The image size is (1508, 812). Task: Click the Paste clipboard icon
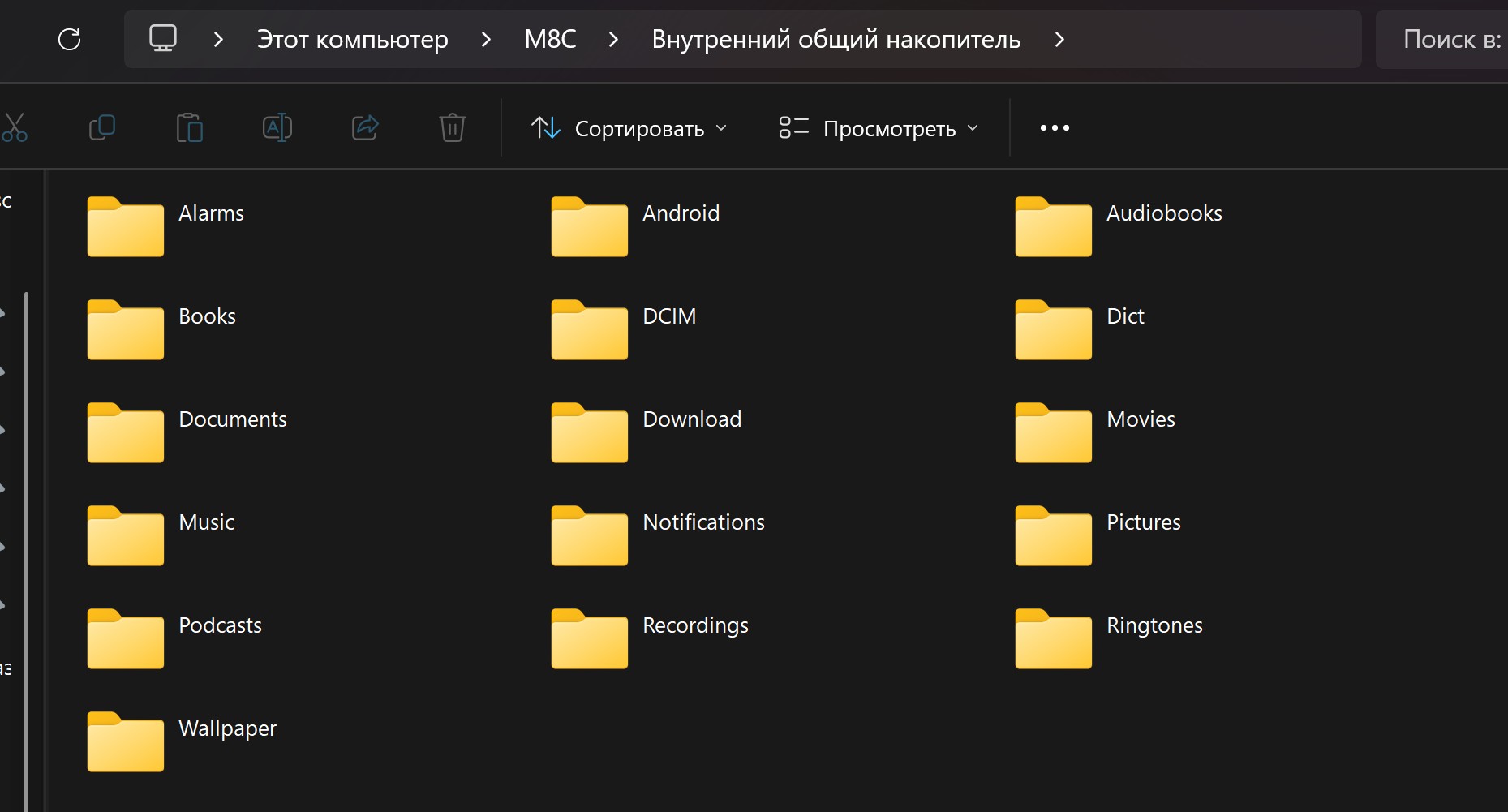click(190, 128)
